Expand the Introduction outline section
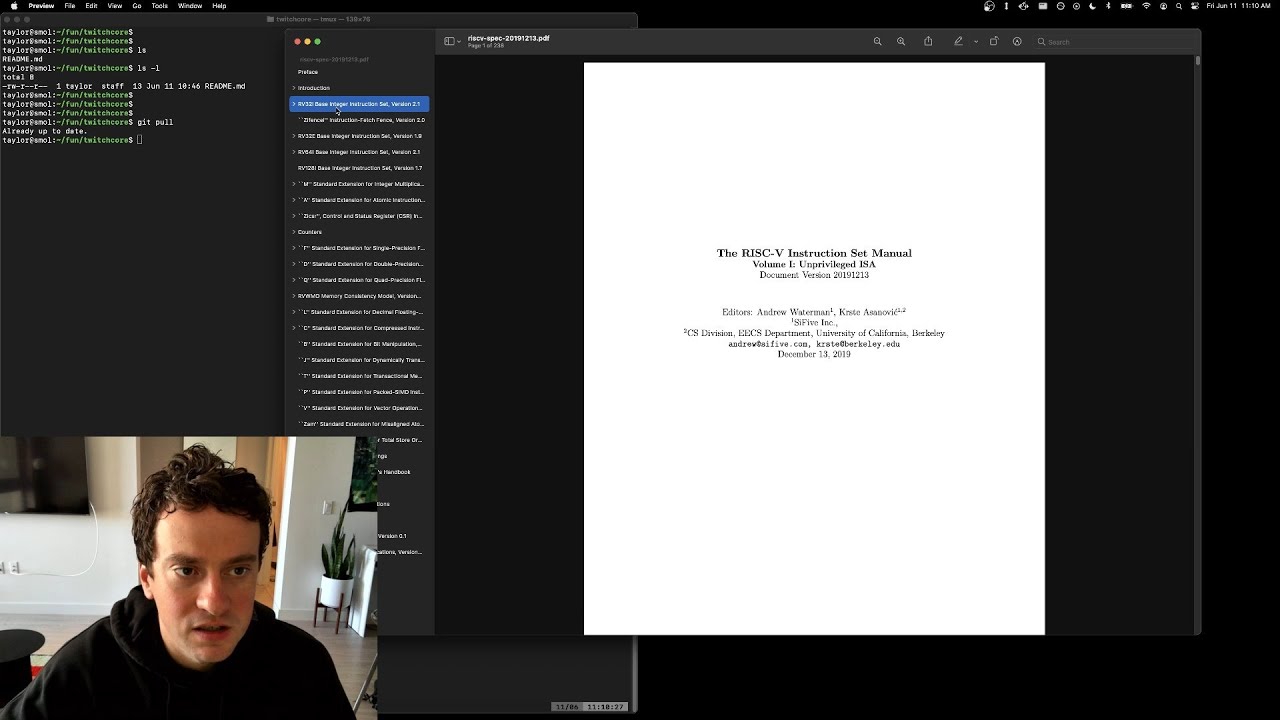 tap(293, 88)
